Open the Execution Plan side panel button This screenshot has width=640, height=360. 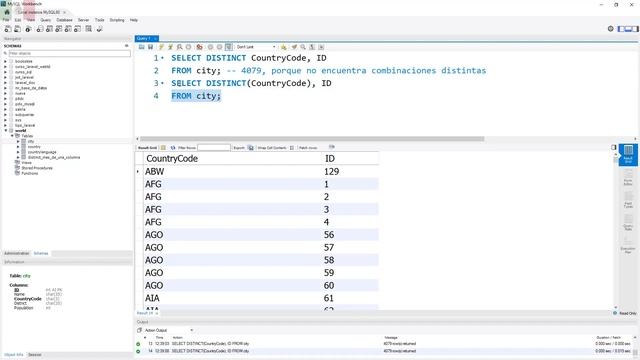tap(628, 244)
